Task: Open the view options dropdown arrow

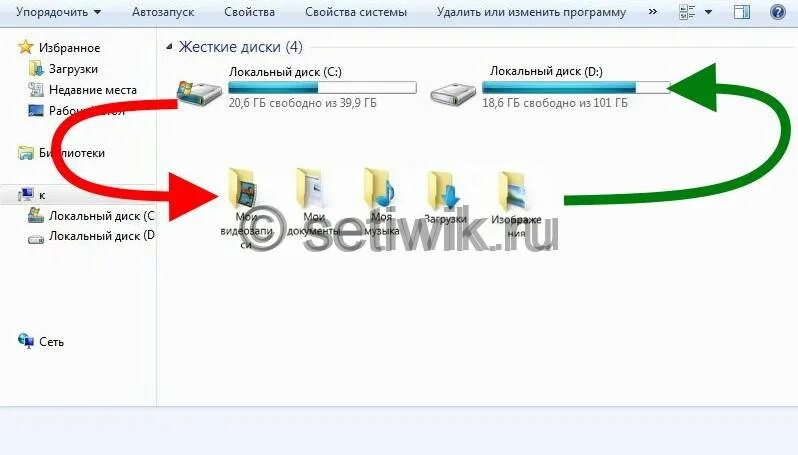Action: (x=708, y=12)
